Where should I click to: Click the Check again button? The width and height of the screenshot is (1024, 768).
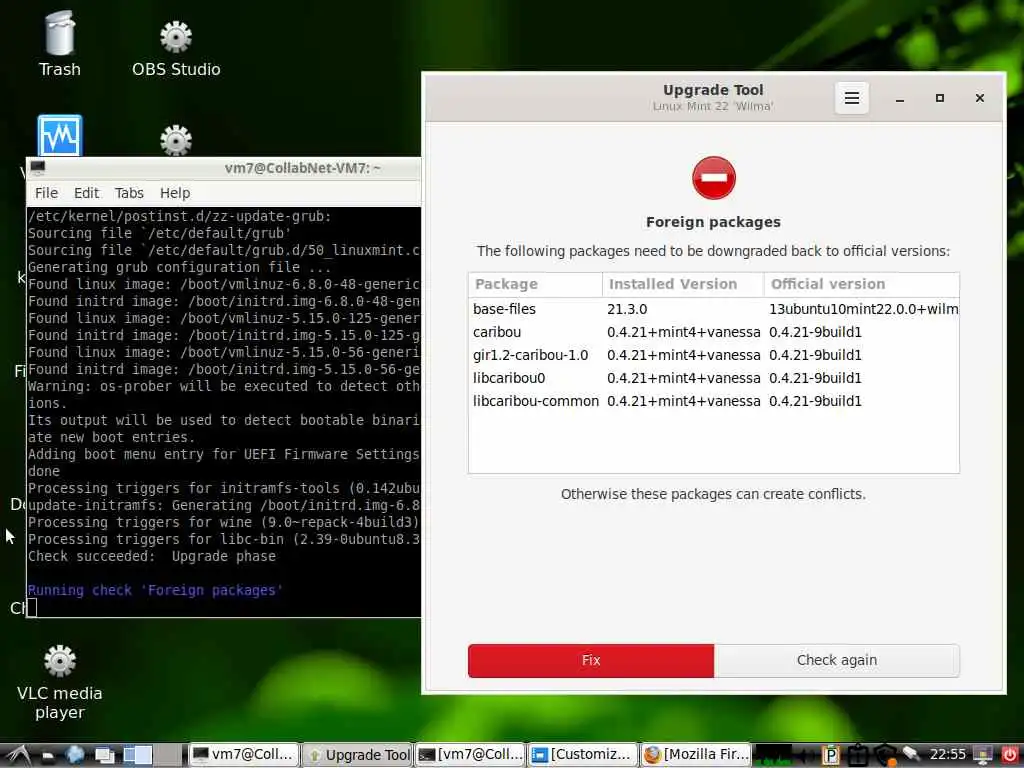coord(837,660)
